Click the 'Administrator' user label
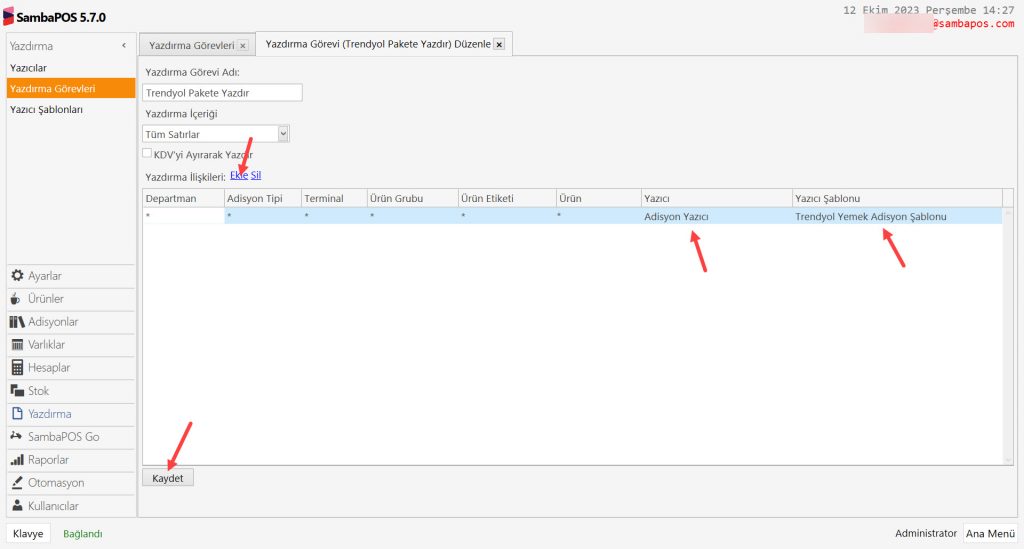1024x549 pixels. [x=925, y=533]
